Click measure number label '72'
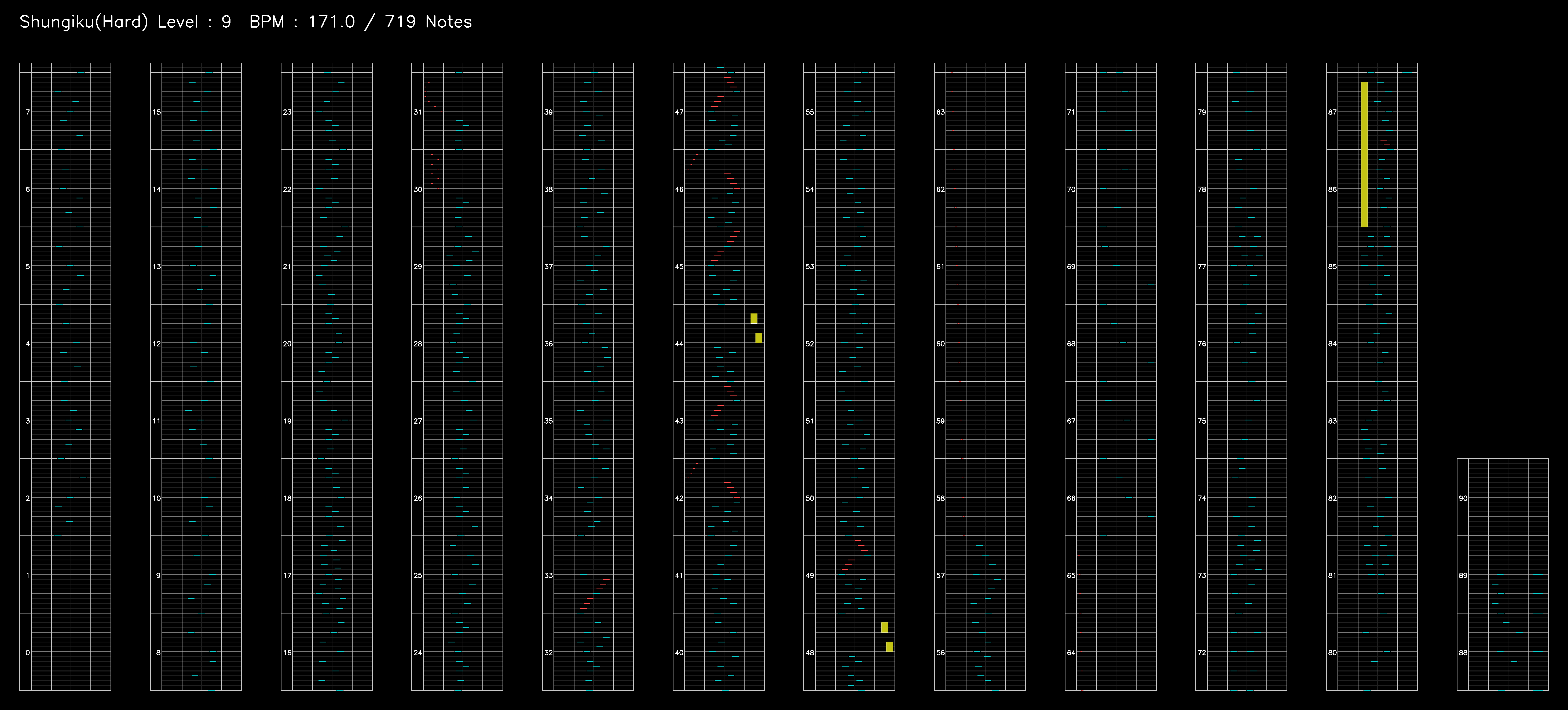This screenshot has height=710, width=1568. click(x=1201, y=653)
